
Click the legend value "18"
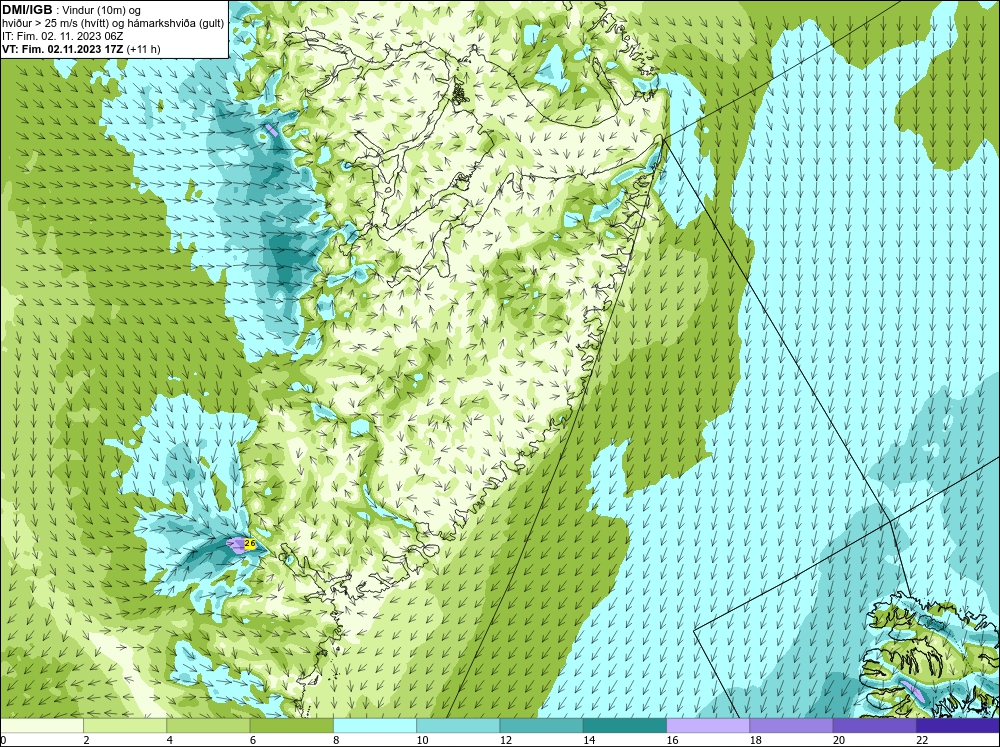click(756, 740)
